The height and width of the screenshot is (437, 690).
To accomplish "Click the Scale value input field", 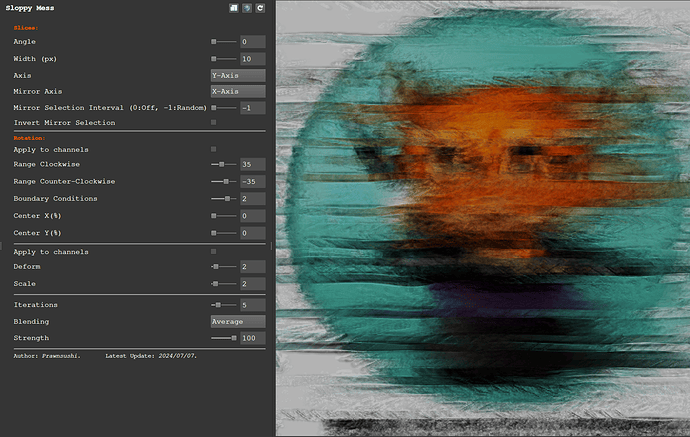I will [252, 284].
